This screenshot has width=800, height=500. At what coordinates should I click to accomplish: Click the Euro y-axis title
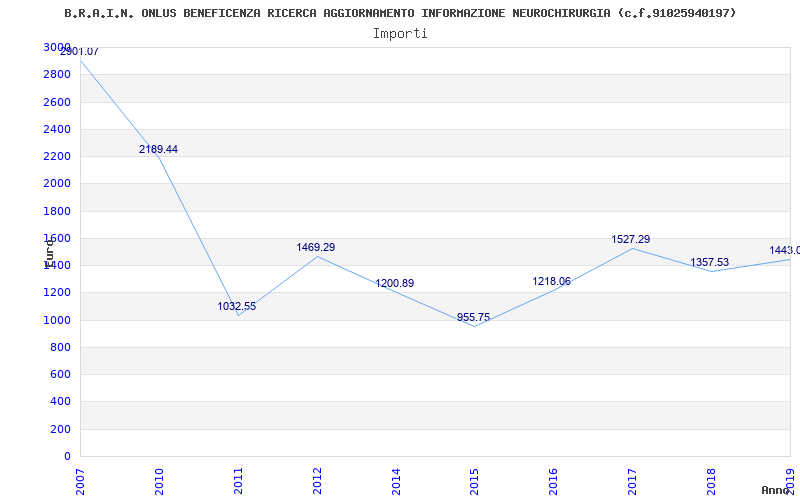(x=49, y=251)
